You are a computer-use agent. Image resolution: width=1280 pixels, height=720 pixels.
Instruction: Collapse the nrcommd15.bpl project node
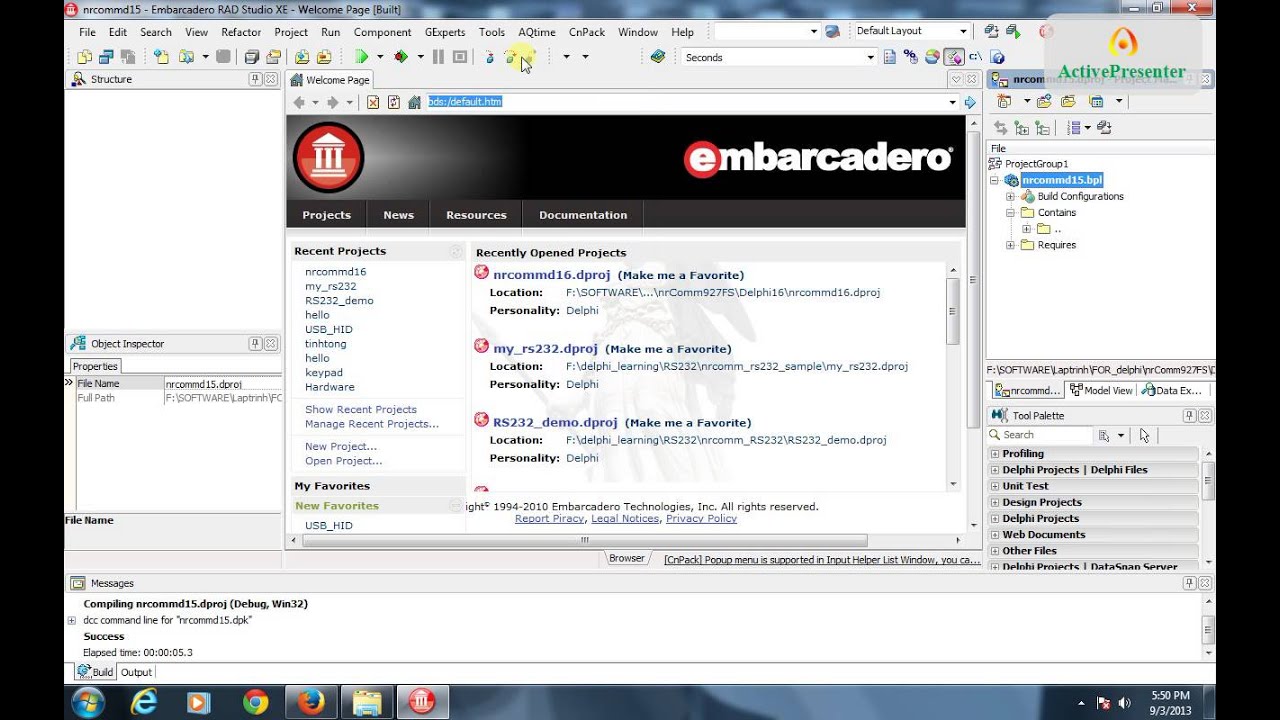(994, 181)
